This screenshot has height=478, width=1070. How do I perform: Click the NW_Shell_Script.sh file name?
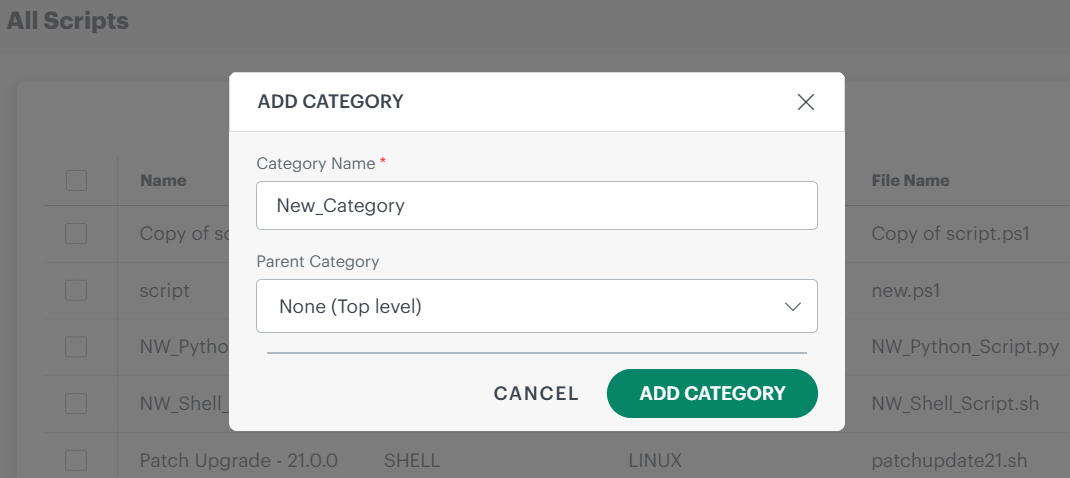(x=955, y=404)
